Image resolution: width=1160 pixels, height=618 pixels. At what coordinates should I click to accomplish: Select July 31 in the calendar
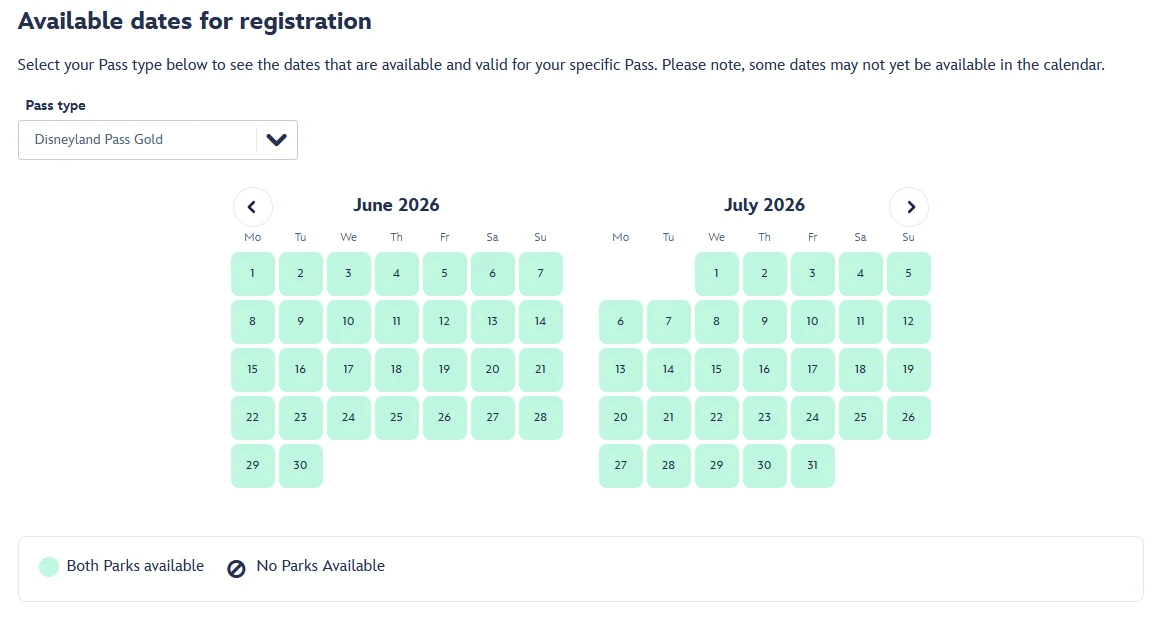813,466
